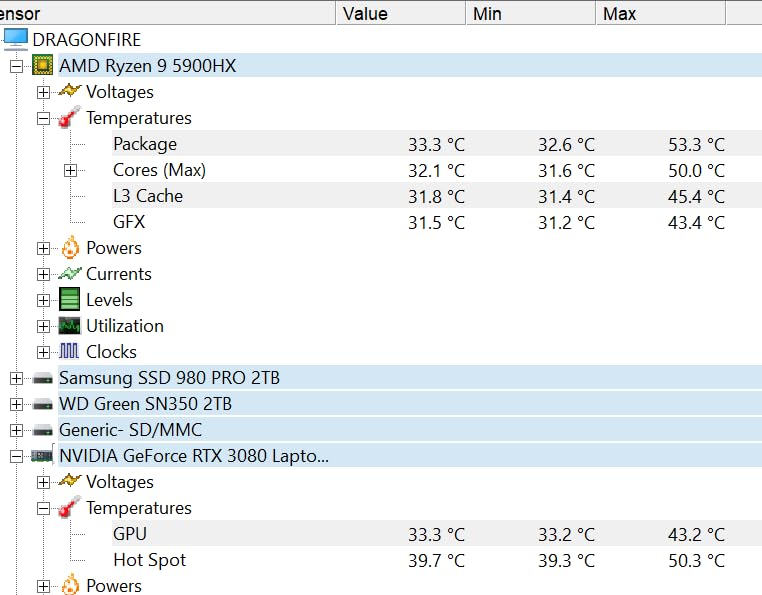Click the Clocks square wave icon
Screen dimensions: 762x595
pos(69,351)
